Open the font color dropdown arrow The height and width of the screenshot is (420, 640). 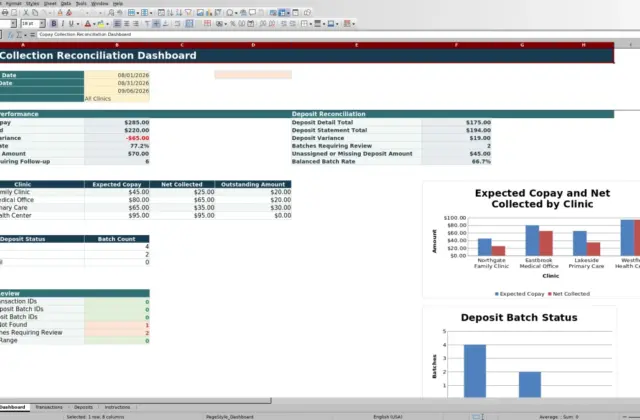pos(94,24)
